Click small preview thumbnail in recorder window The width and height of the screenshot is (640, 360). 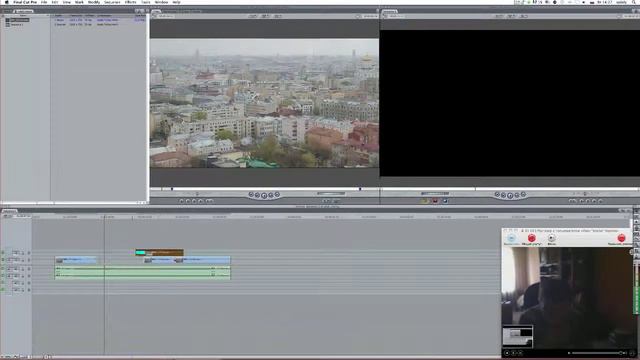click(517, 336)
